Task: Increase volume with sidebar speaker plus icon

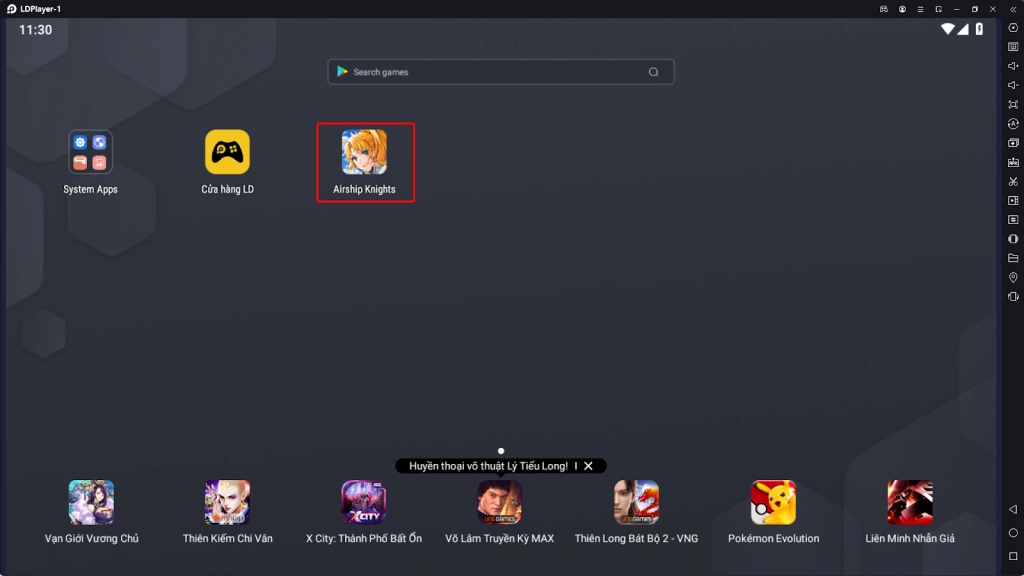Action: coord(1013,66)
